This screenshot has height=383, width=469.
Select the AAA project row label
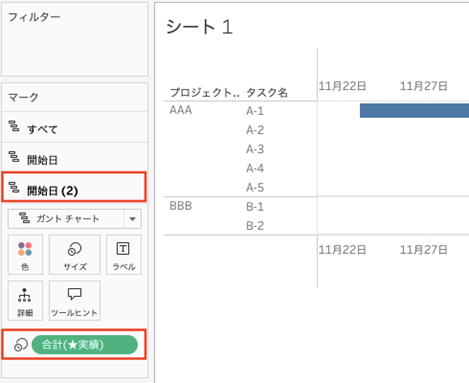[x=181, y=110]
